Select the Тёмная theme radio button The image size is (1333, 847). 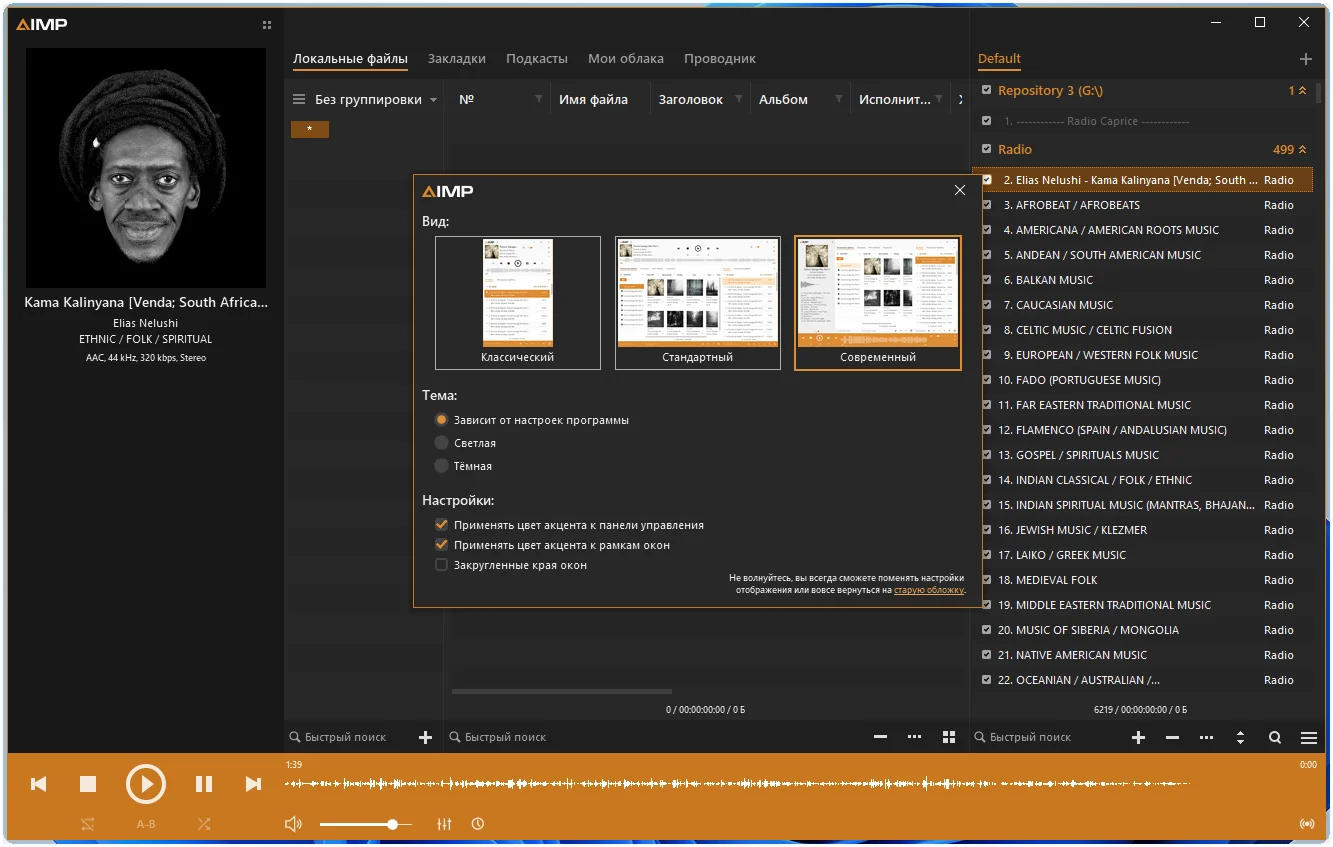pos(441,466)
